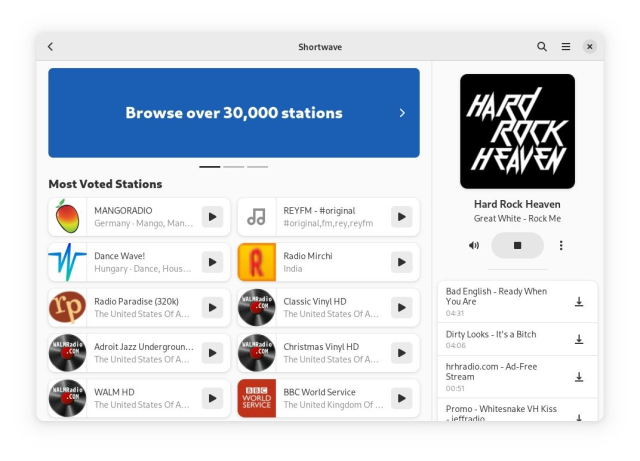
Task: Play the Christmas Vinyl HD station
Action: [402, 353]
